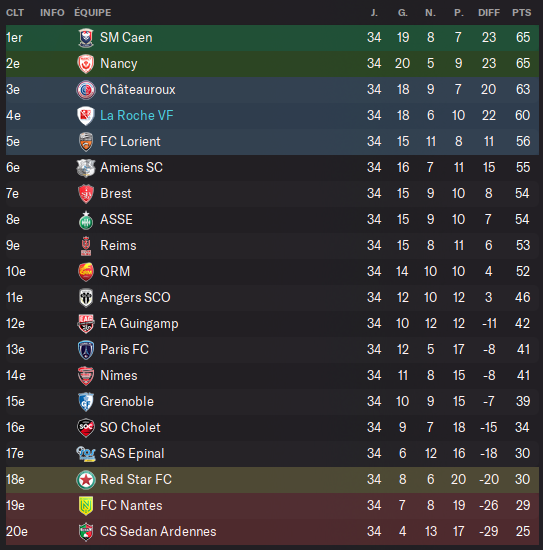Screen dimensions: 543x550
Task: Select the FC Nantes yellow crest
Action: coord(86,505)
